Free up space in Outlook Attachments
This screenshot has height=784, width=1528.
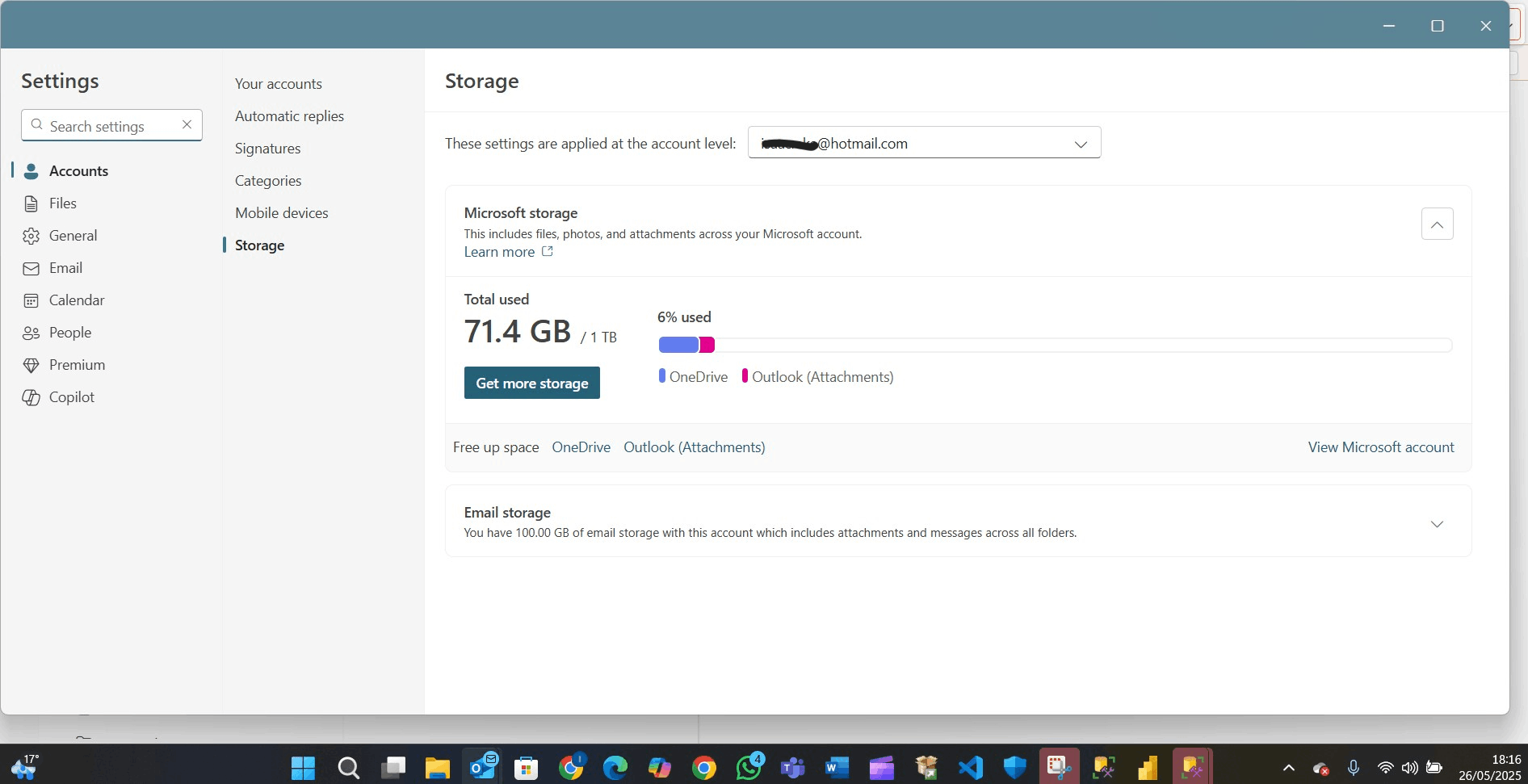694,447
